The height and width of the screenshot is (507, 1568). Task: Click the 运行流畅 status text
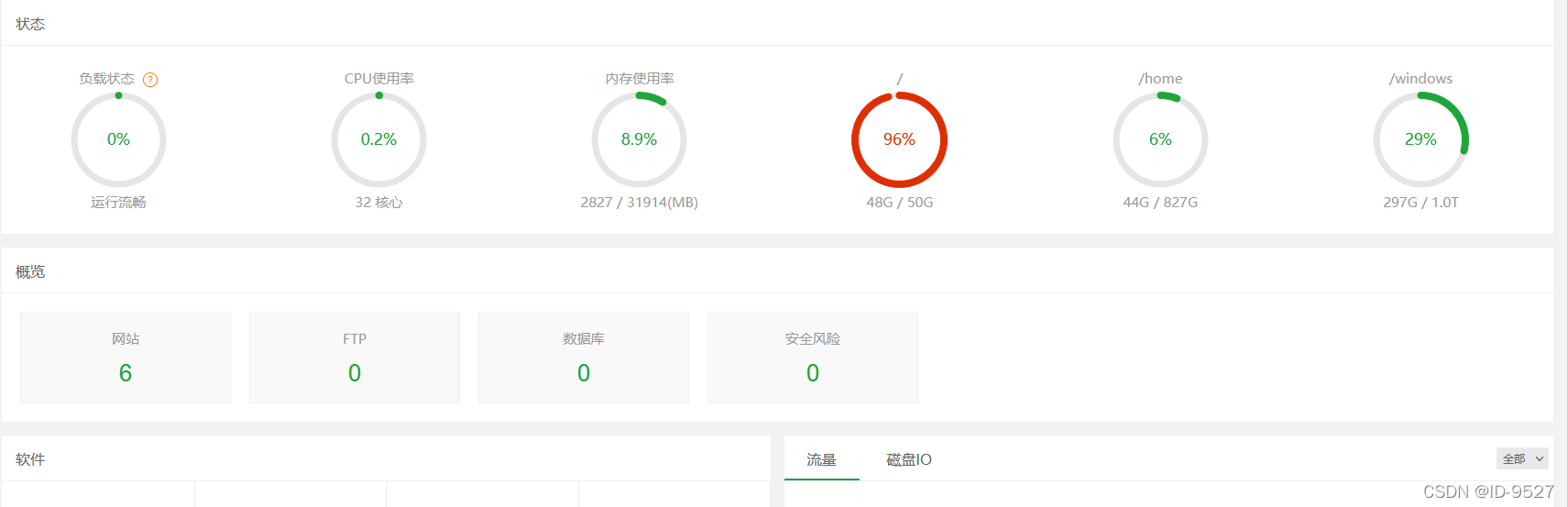(118, 202)
